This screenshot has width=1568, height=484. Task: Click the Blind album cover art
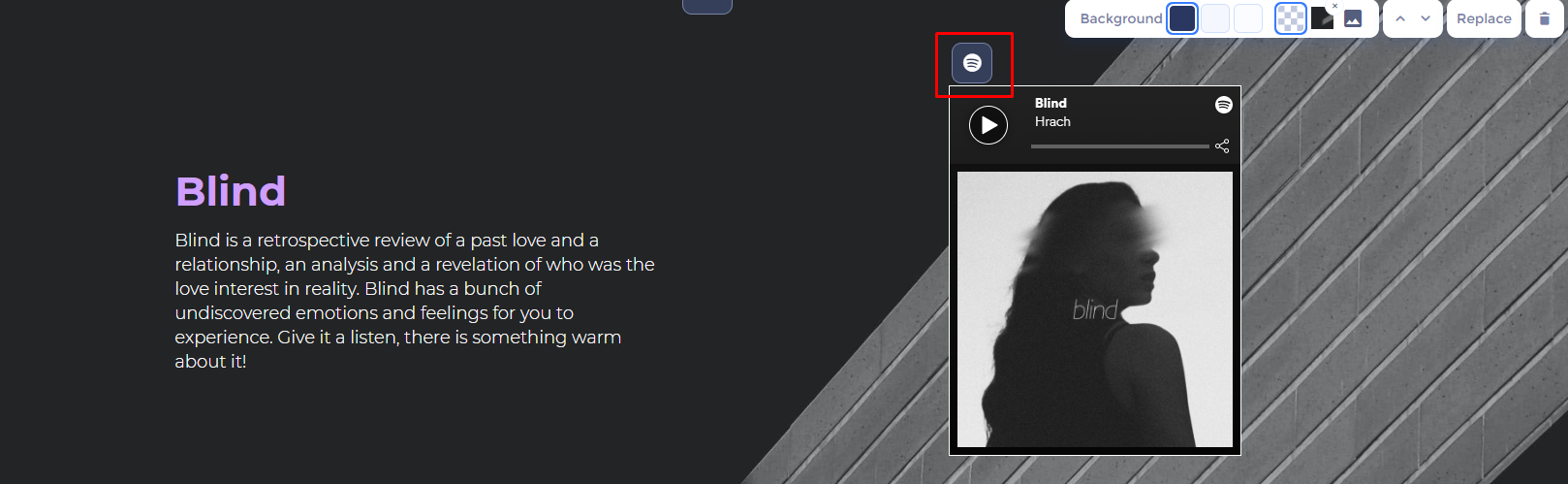point(1095,309)
